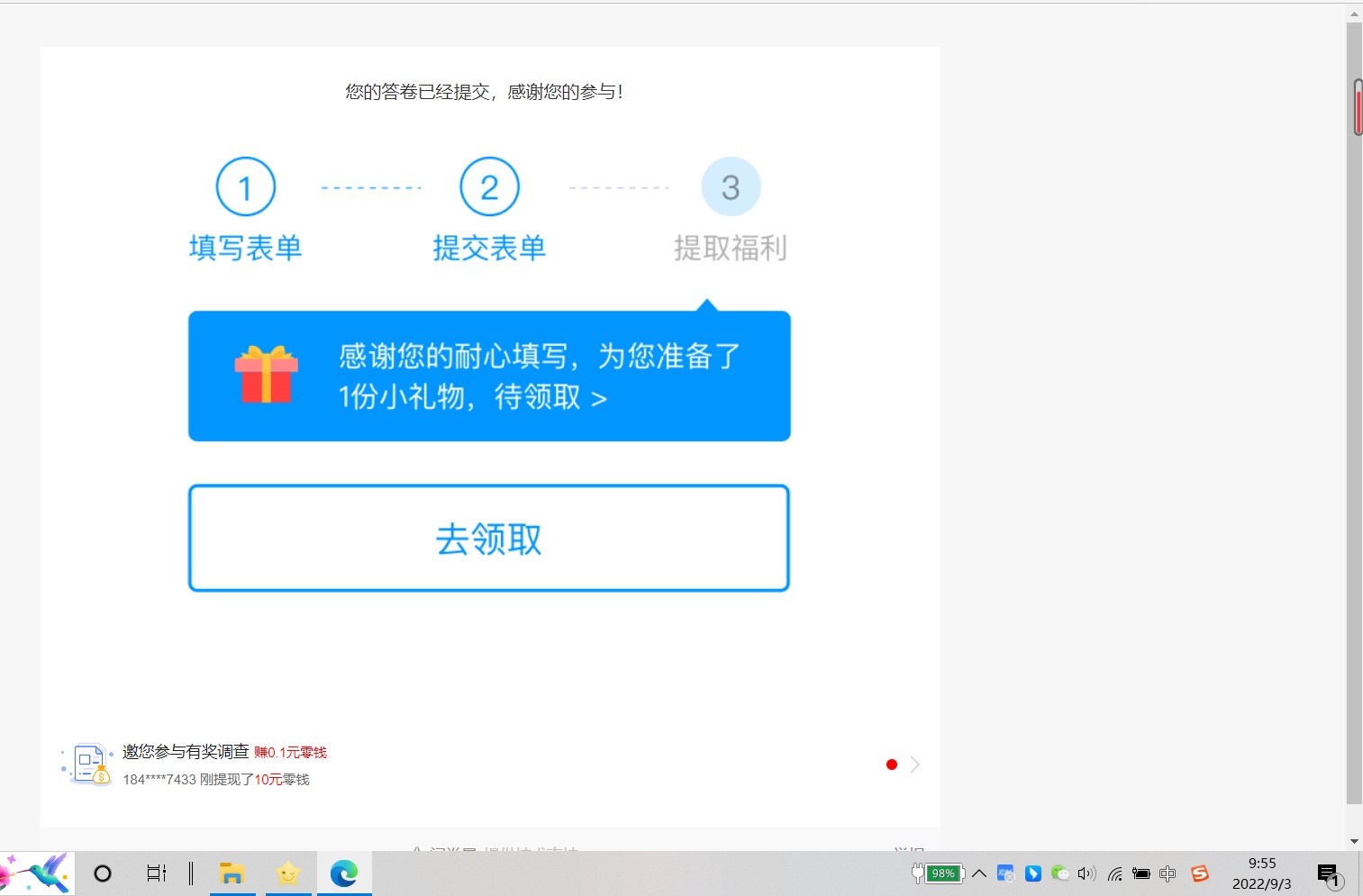This screenshot has height=896, width=1363.
Task: Open WeChat from the system tray
Action: [1060, 873]
